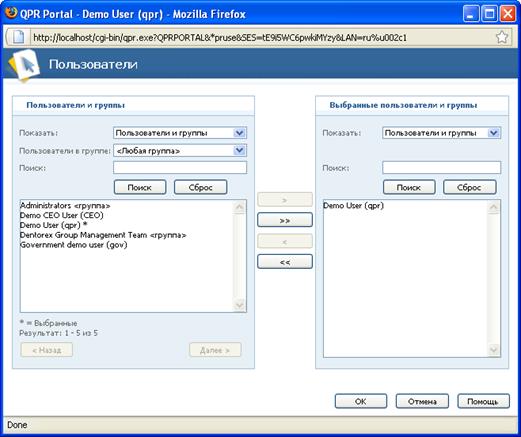The width and height of the screenshot is (521, 437).
Task: Bookmark page with the star icon
Action: (x=502, y=37)
